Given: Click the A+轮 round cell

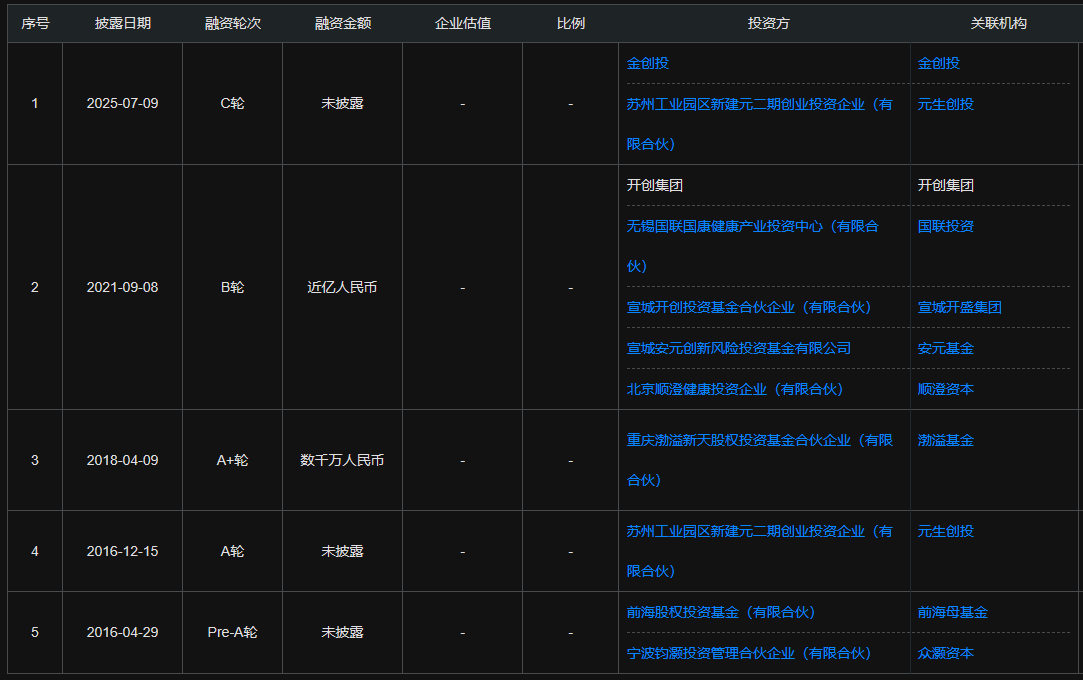Looking at the screenshot, I should click(232, 460).
